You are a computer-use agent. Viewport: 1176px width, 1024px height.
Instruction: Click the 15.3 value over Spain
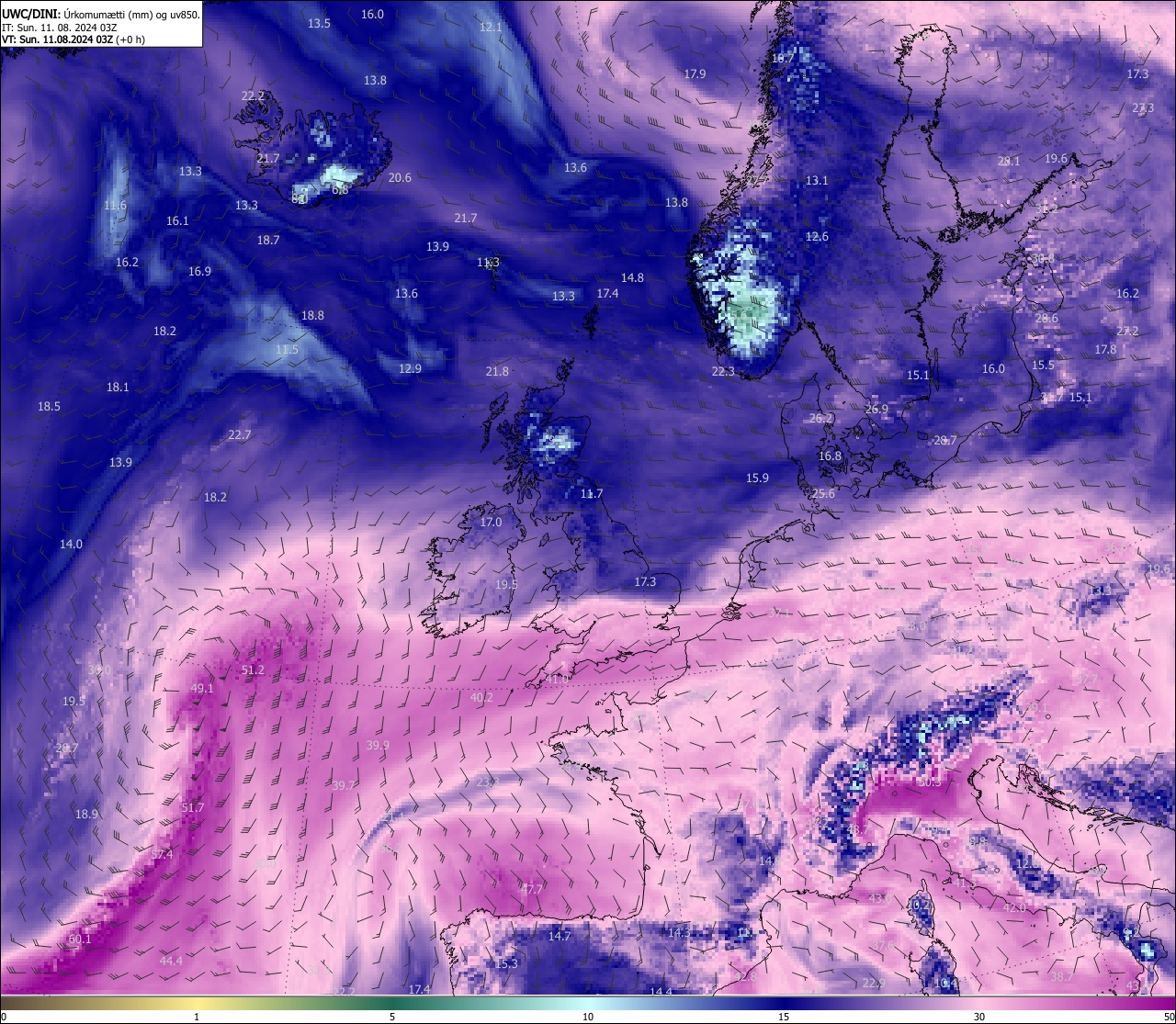tap(506, 964)
